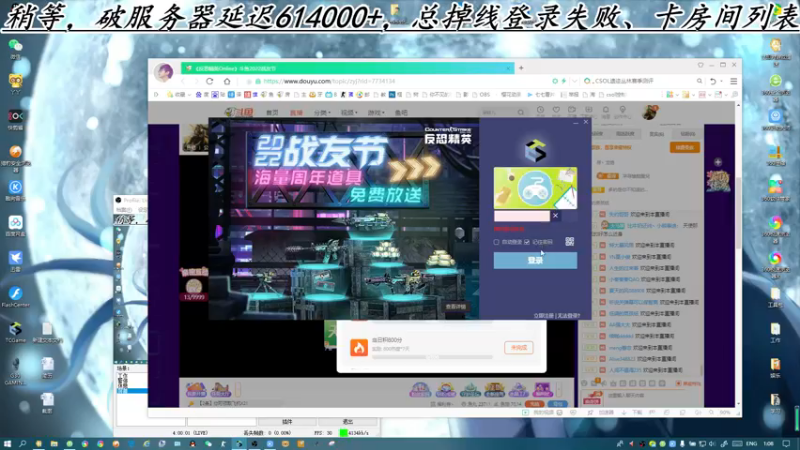
Task: Minimize the game launcher login dialog
Action: 576,122
